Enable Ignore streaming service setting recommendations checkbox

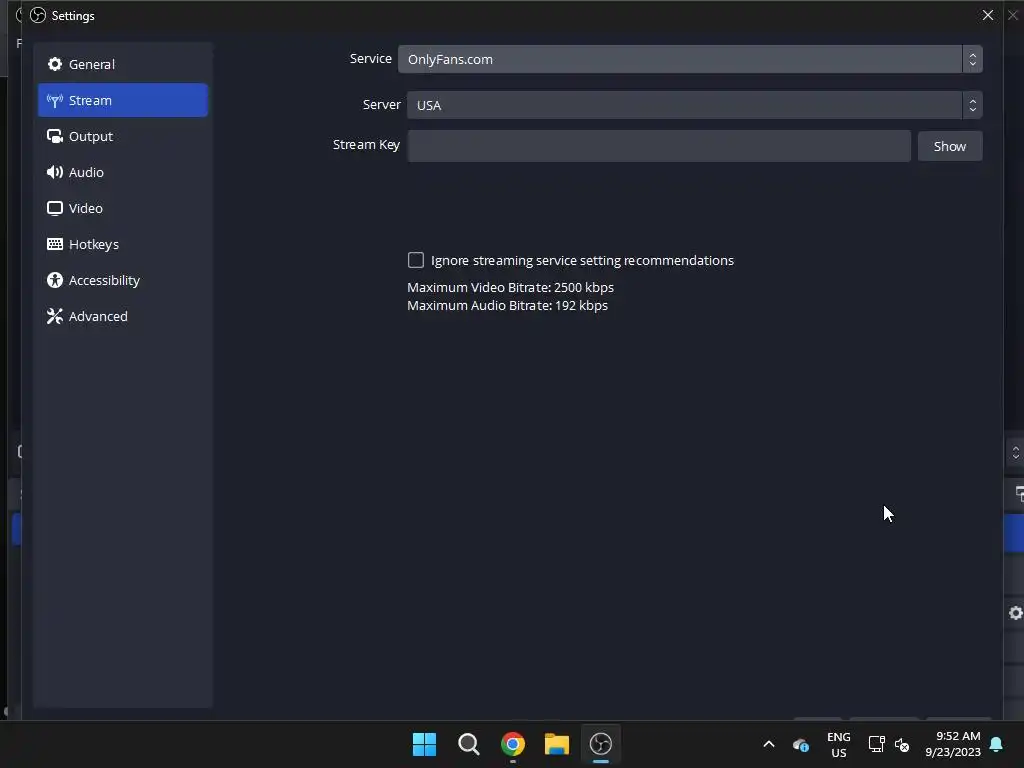pyautogui.click(x=416, y=260)
